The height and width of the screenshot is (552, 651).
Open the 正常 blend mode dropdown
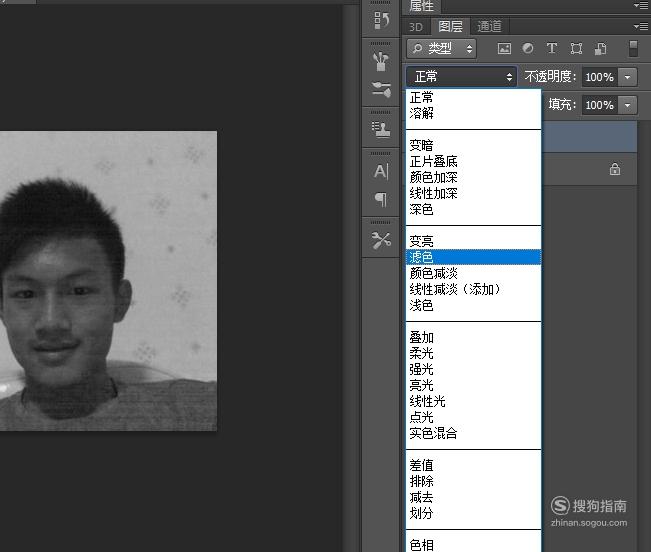click(461, 77)
